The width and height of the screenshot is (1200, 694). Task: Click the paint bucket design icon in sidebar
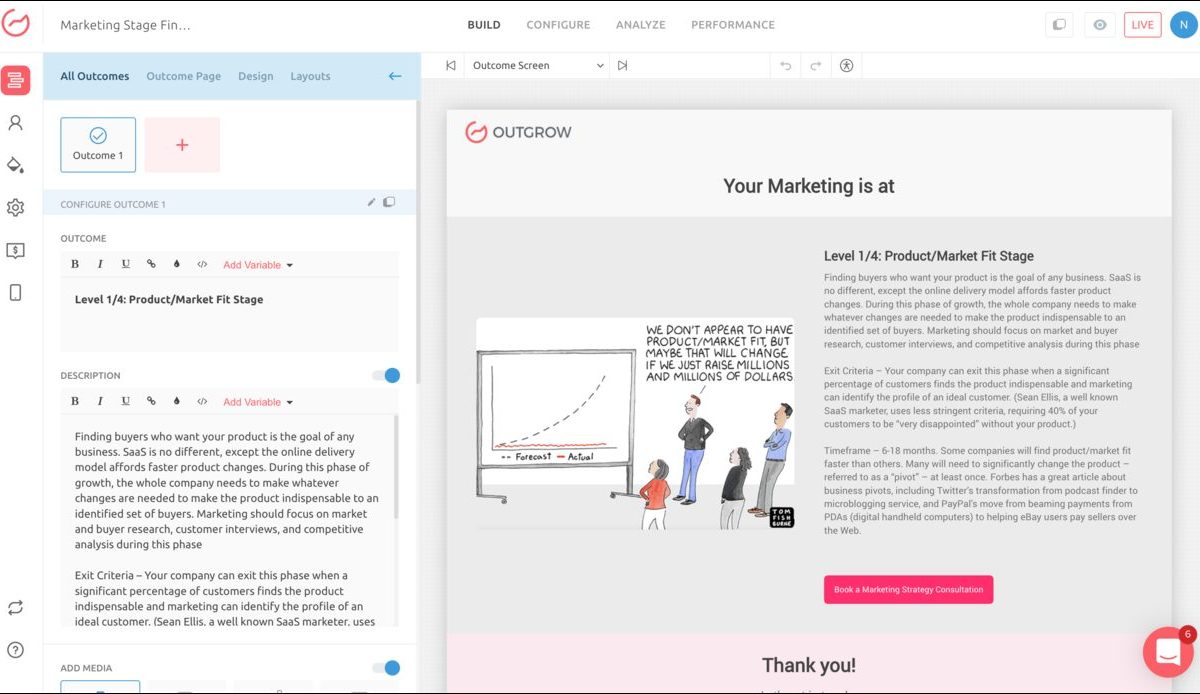tap(15, 165)
